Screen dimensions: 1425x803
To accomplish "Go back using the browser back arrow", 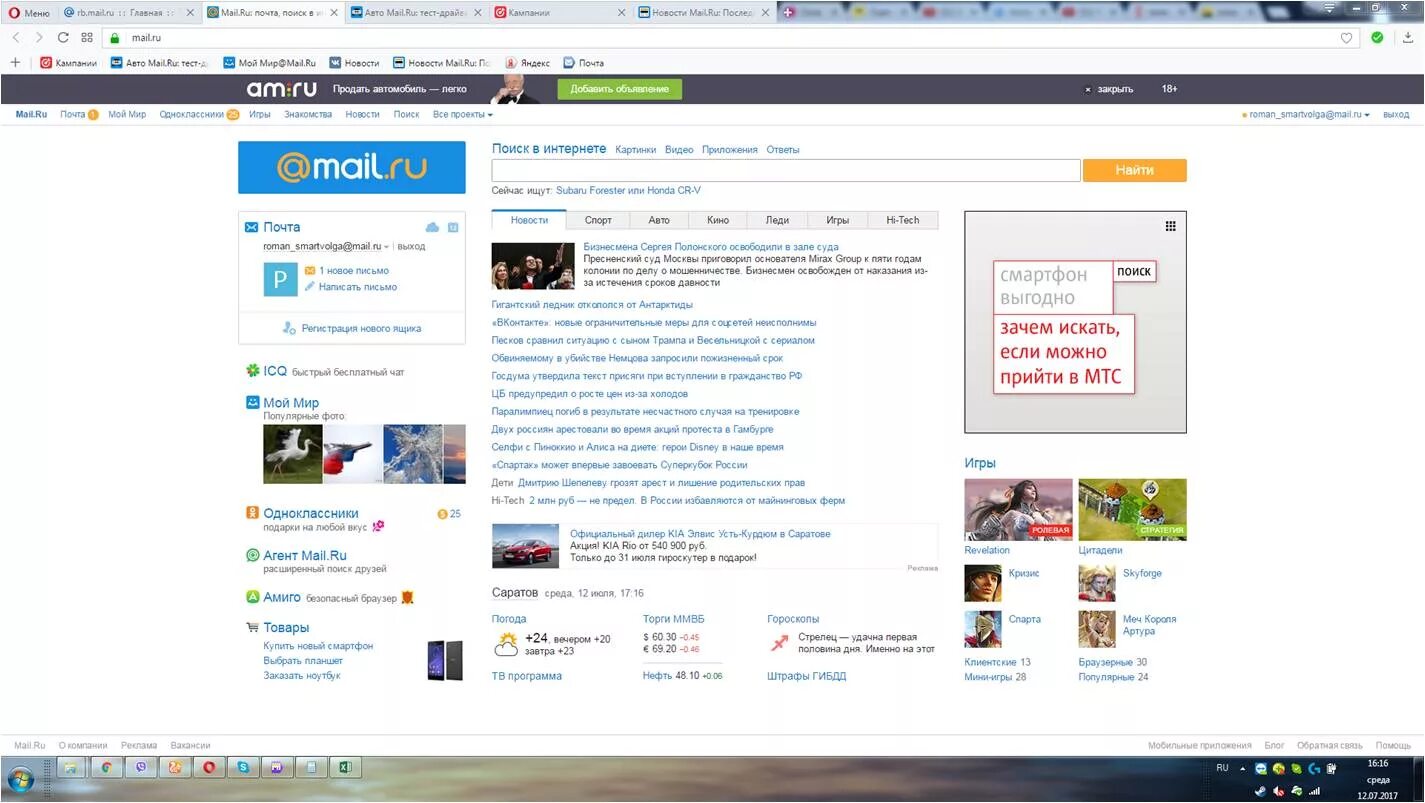I will (16, 37).
